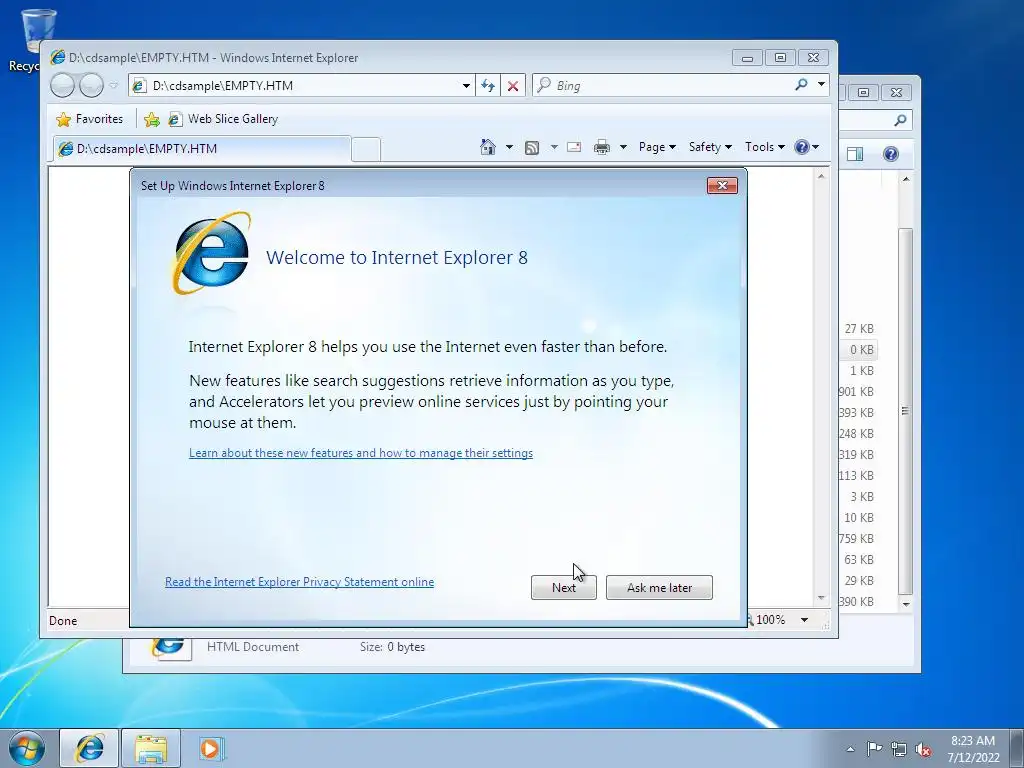Open Windows Explorer from taskbar
Image resolution: width=1024 pixels, height=768 pixels.
[151, 748]
